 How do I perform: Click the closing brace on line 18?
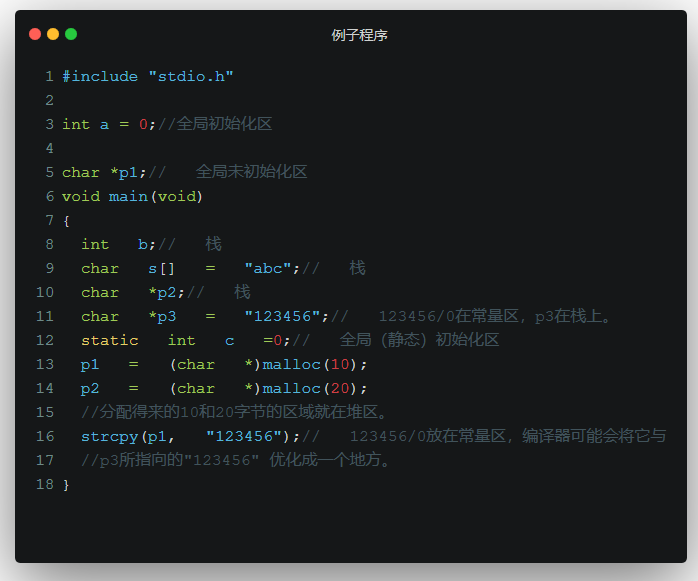pyautogui.click(x=66, y=485)
